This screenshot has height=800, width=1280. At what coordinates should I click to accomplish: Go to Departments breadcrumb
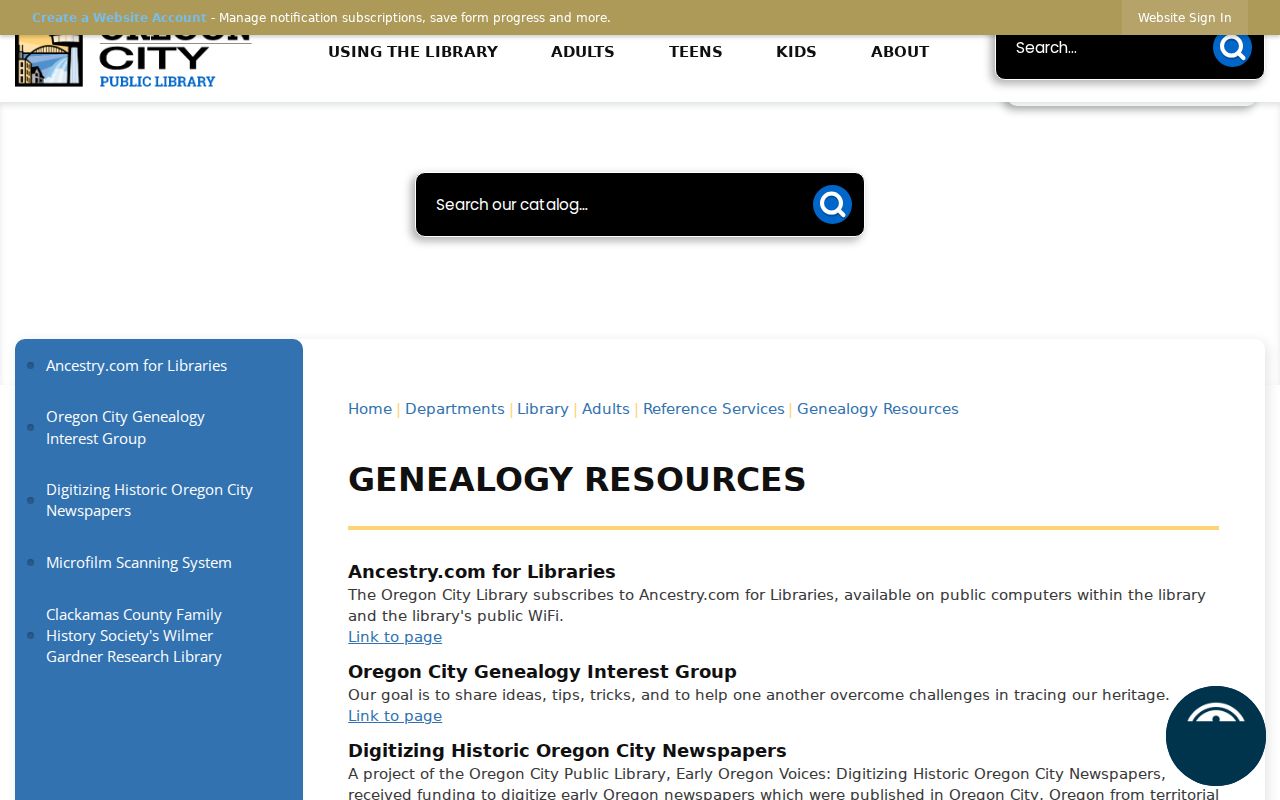(x=455, y=409)
